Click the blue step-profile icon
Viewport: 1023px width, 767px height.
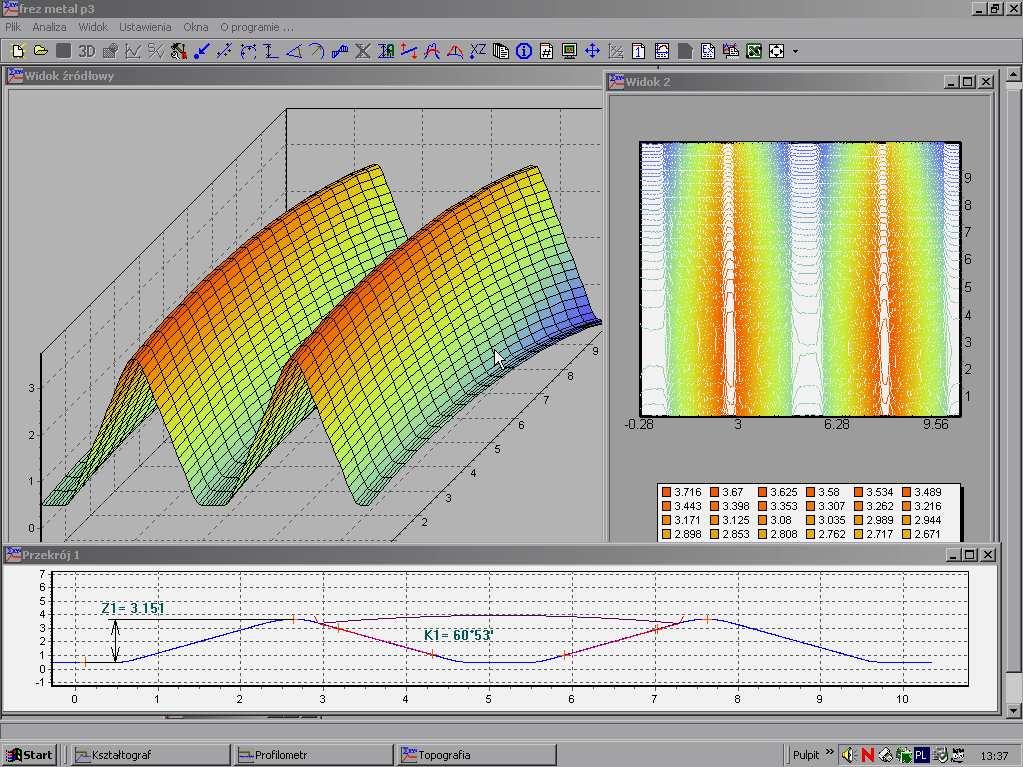point(340,51)
